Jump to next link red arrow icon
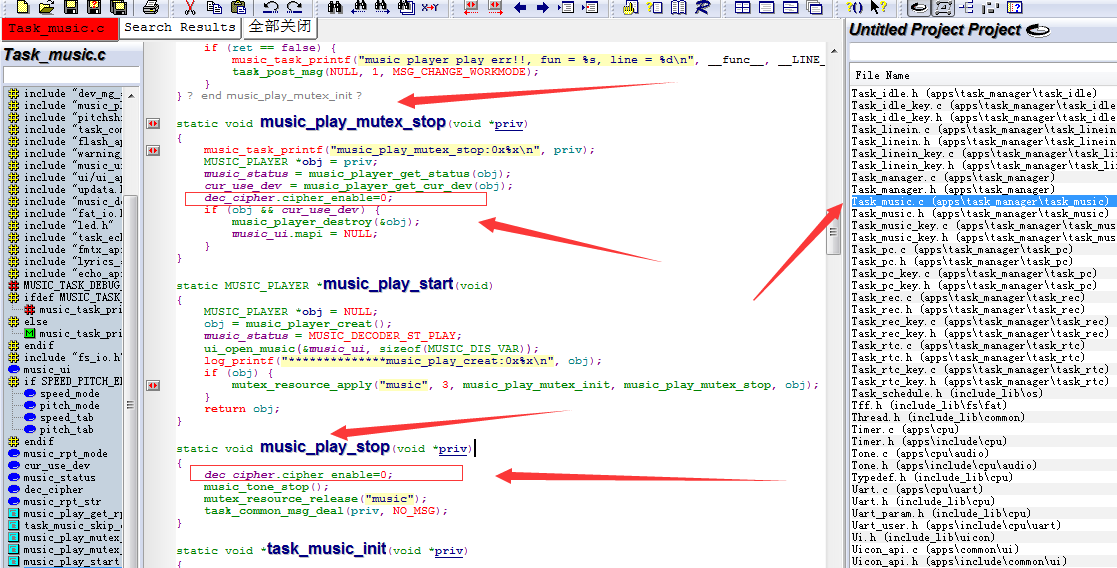Viewport: 1117px width, 568px height. coord(495,8)
